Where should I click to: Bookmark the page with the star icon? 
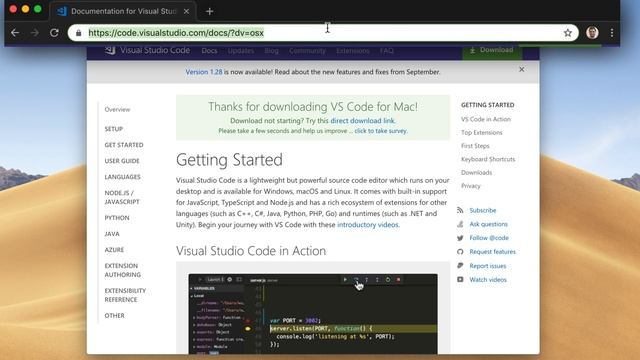pos(568,33)
